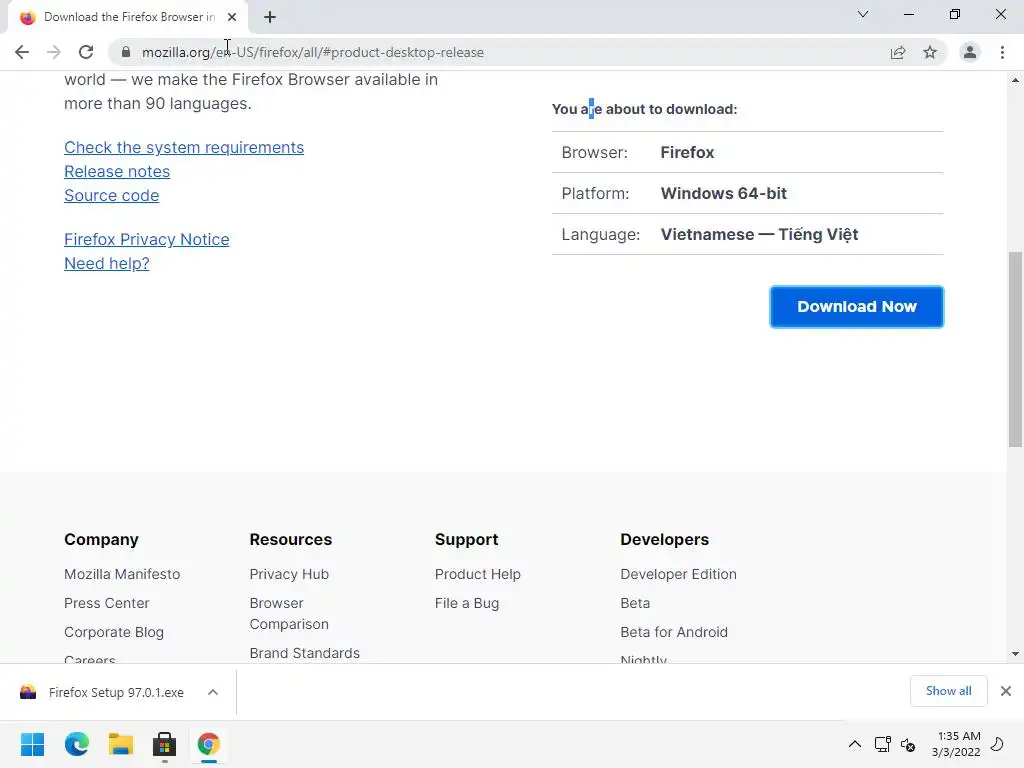Click the notification moon icon in the tray
The width and height of the screenshot is (1024, 768).
click(998, 744)
